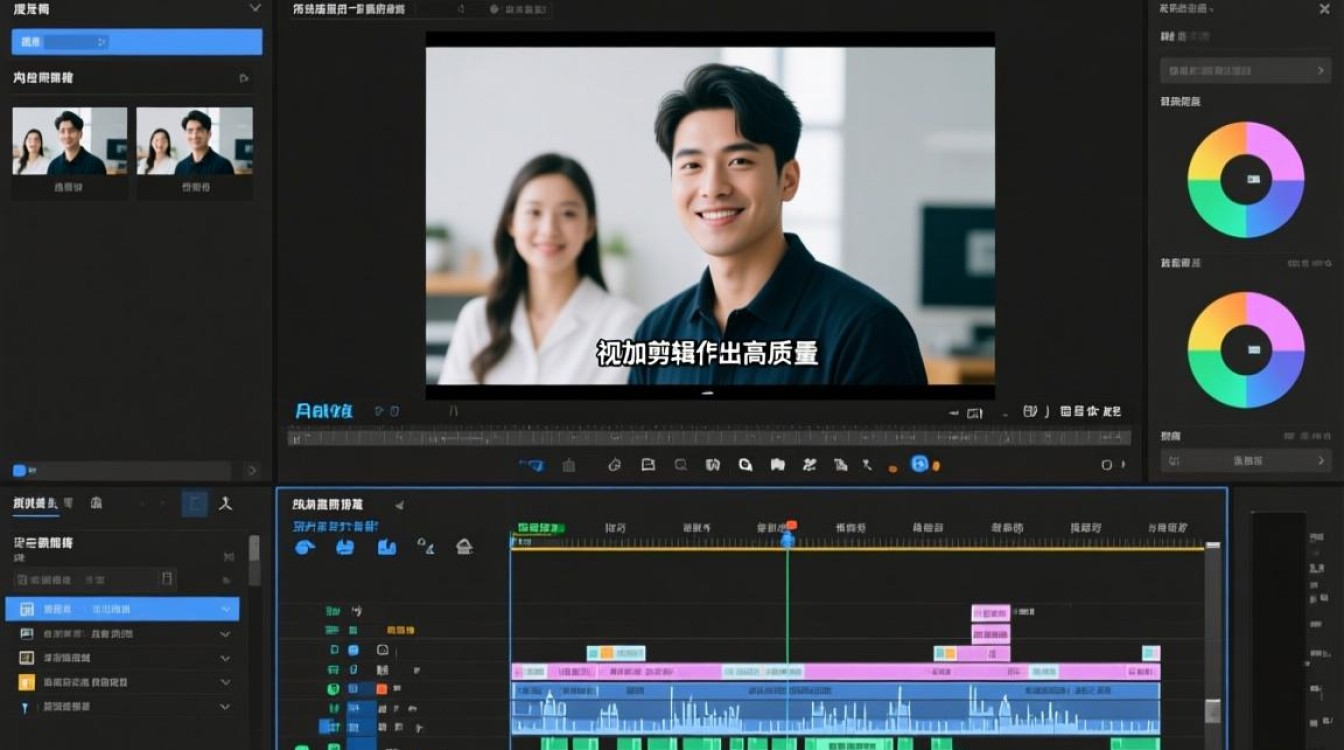Viewport: 1344px width, 750px height.
Task: Select the second media thumbnail in the left panel
Action: point(194,141)
